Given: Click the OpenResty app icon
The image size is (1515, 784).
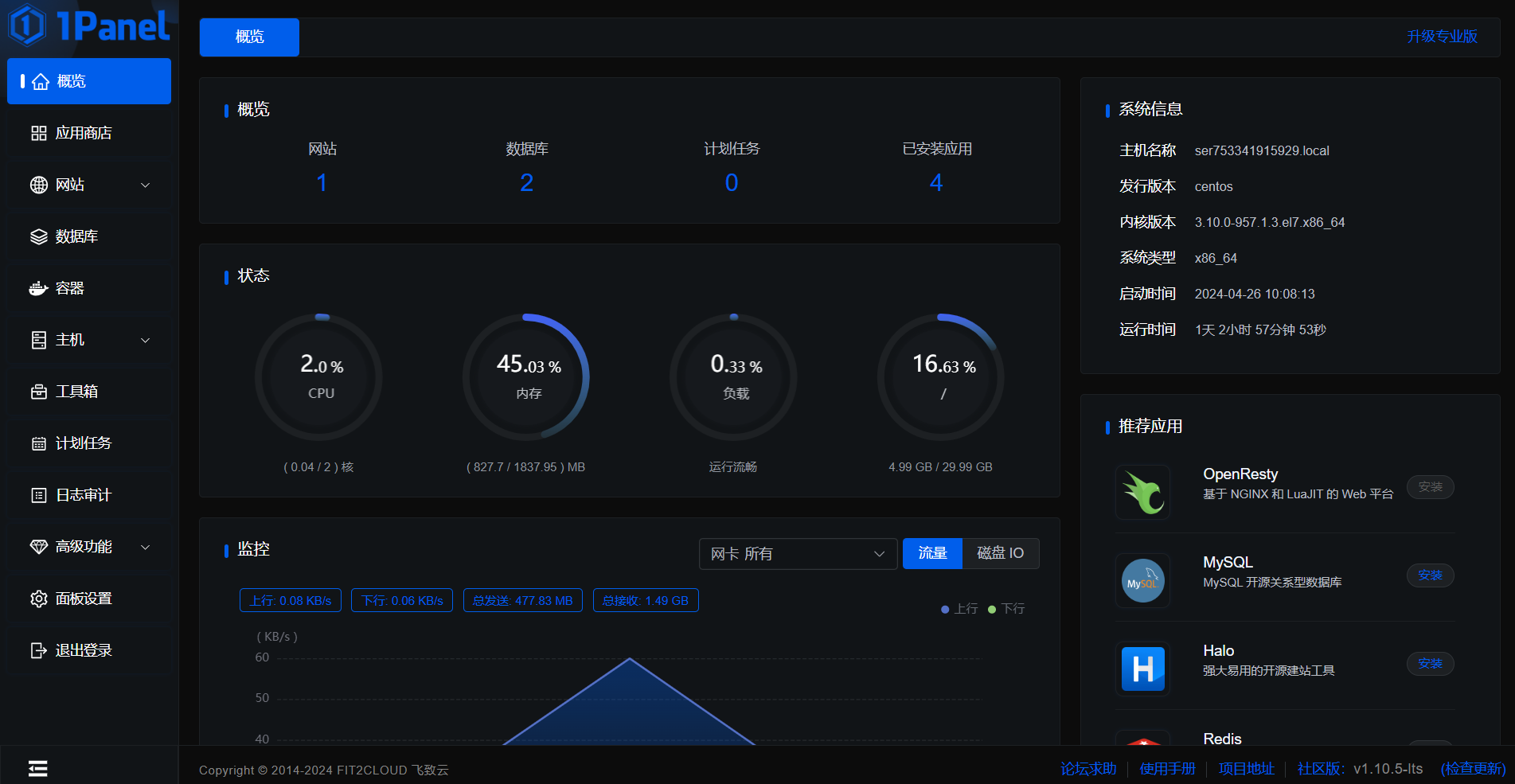Looking at the screenshot, I should click(x=1143, y=492).
